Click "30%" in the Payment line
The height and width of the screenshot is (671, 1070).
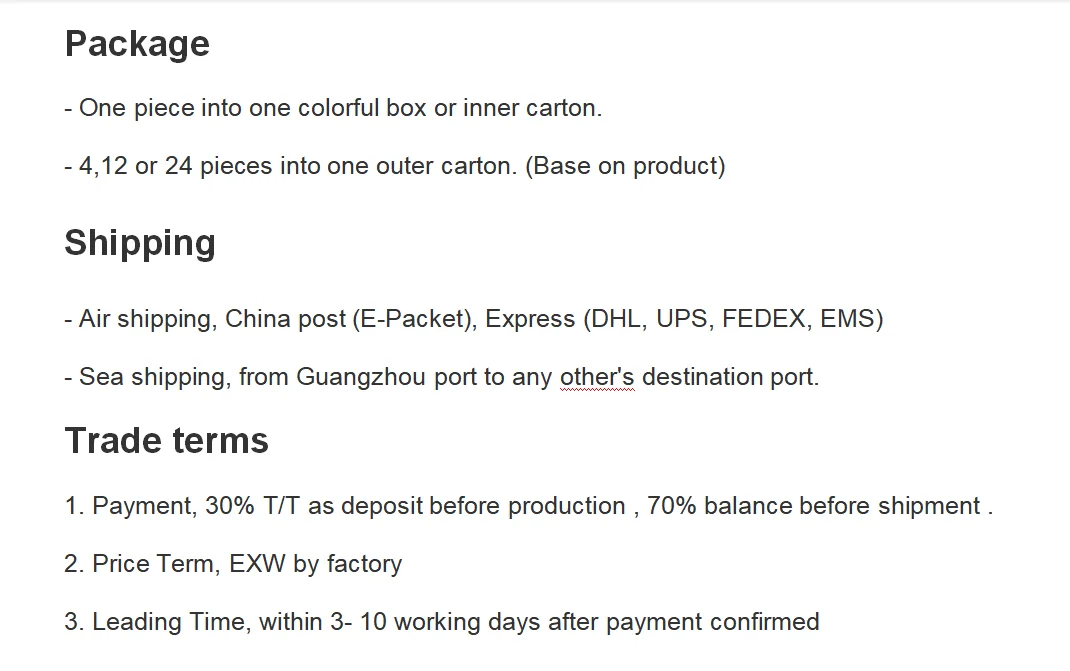point(230,507)
